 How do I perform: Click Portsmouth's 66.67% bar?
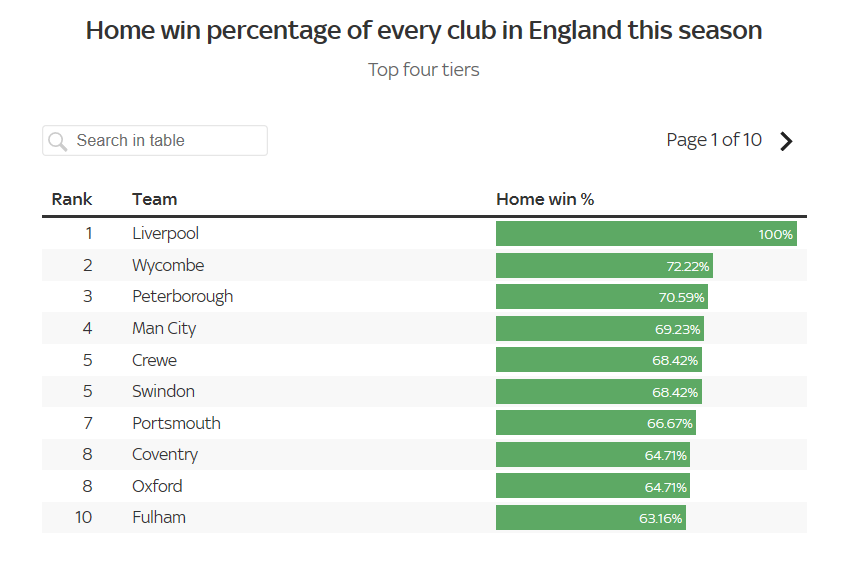click(x=595, y=423)
